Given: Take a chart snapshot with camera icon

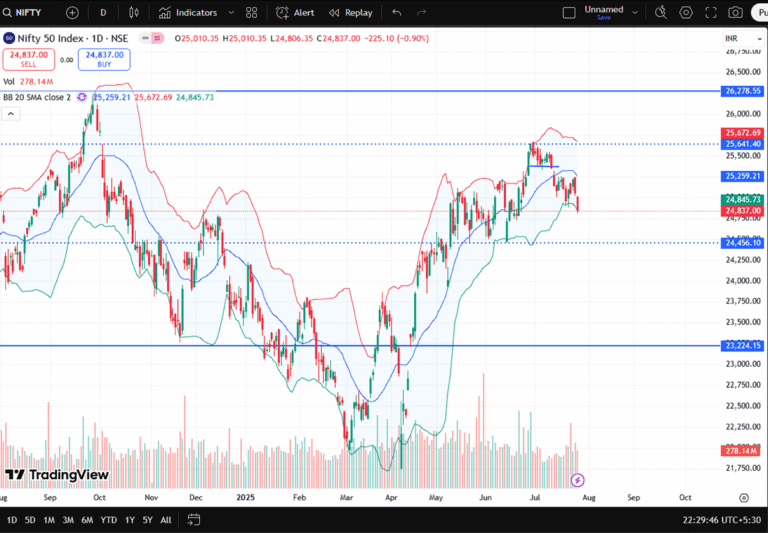Looking at the screenshot, I should pyautogui.click(x=735, y=13).
